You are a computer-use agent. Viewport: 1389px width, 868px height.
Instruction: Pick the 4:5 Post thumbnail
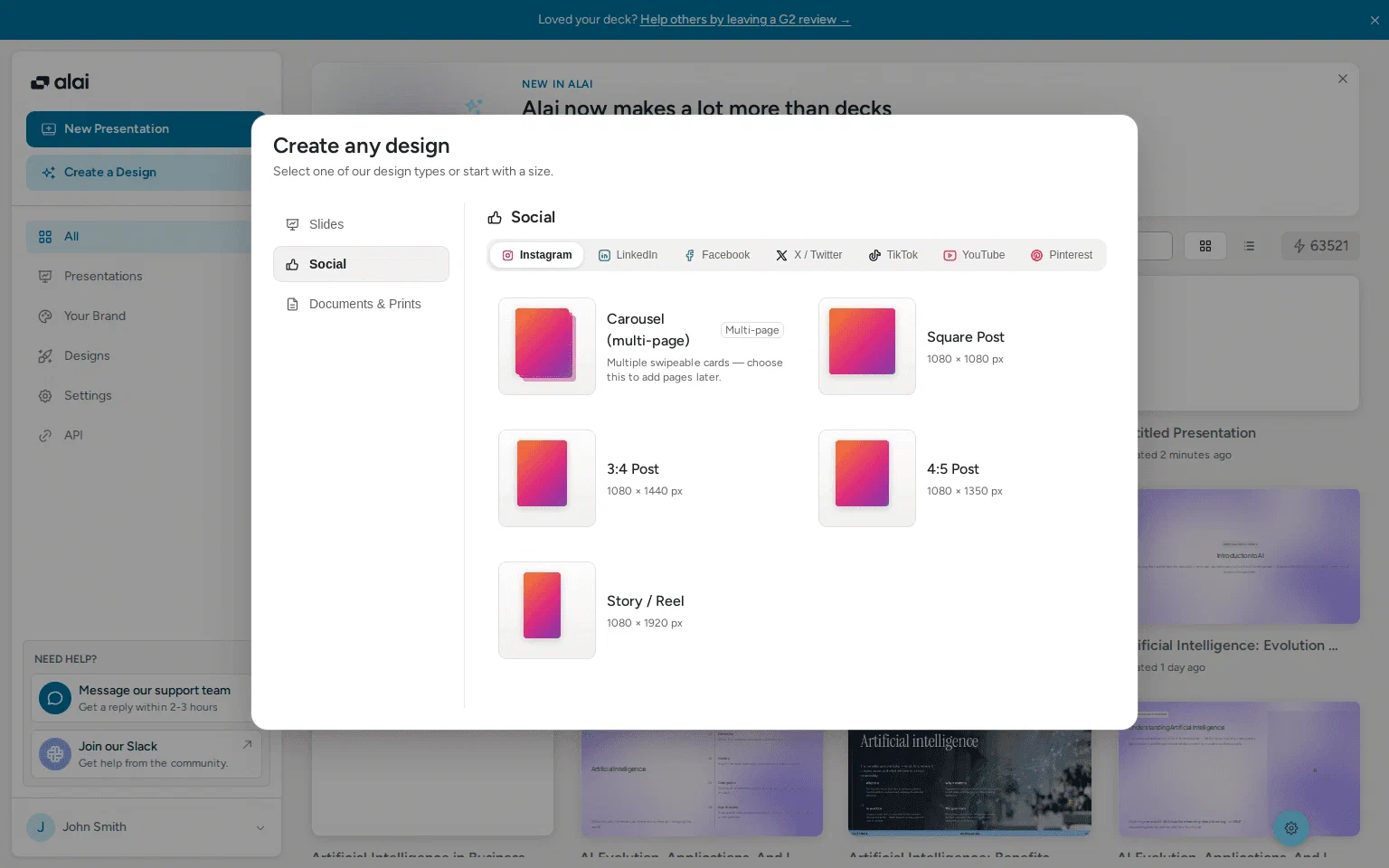pos(867,478)
